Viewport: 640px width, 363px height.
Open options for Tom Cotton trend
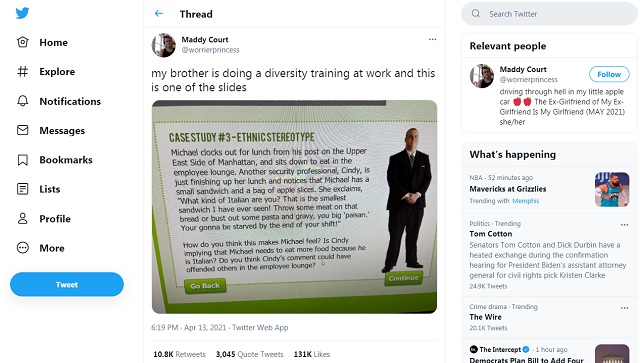click(624, 225)
